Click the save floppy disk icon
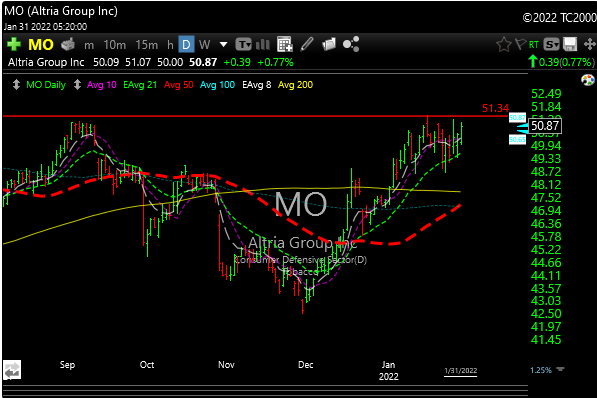This screenshot has height=398, width=597. [x=570, y=45]
